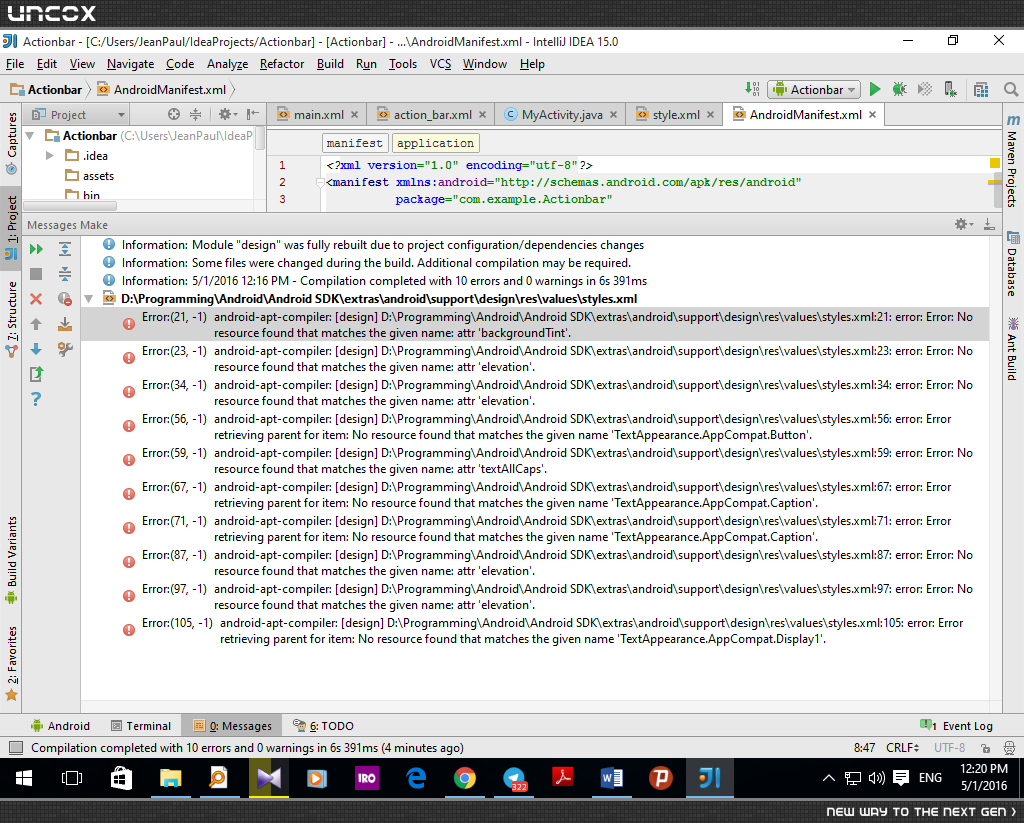Open the VCS menu
Screen dimensions: 1024x823
click(x=440, y=64)
